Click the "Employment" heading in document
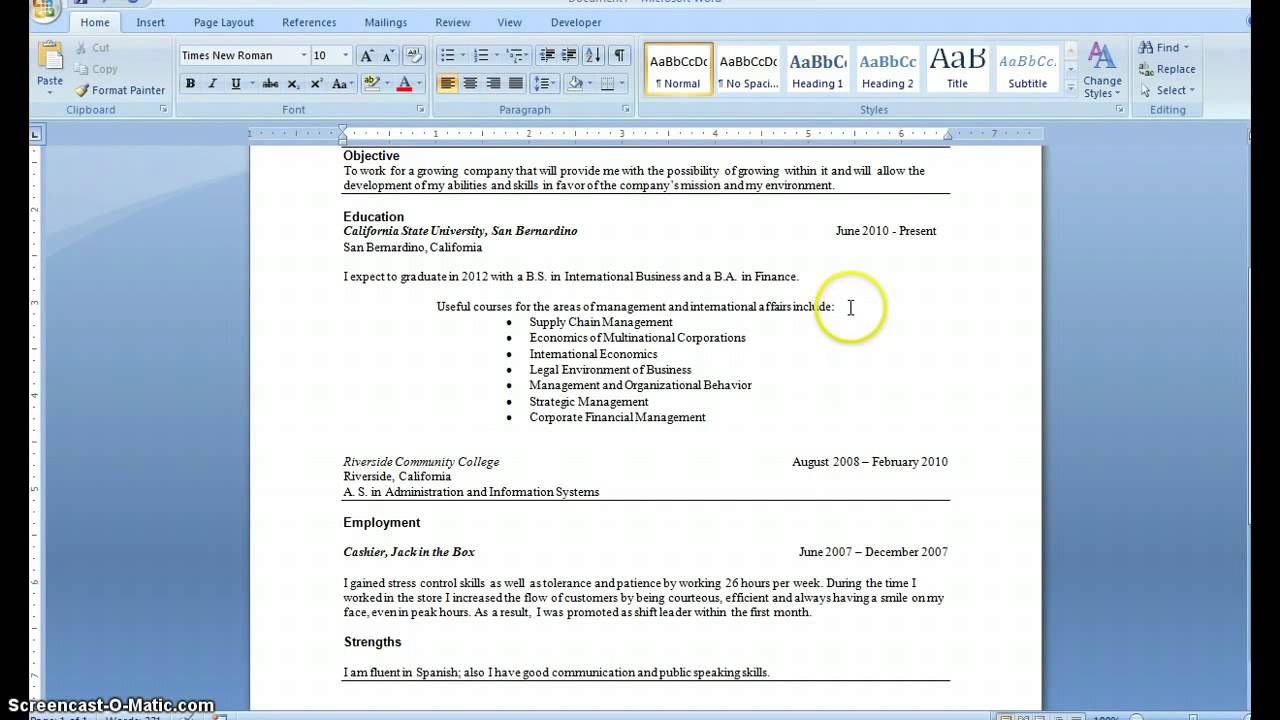Image resolution: width=1280 pixels, height=720 pixels. pyautogui.click(x=382, y=522)
